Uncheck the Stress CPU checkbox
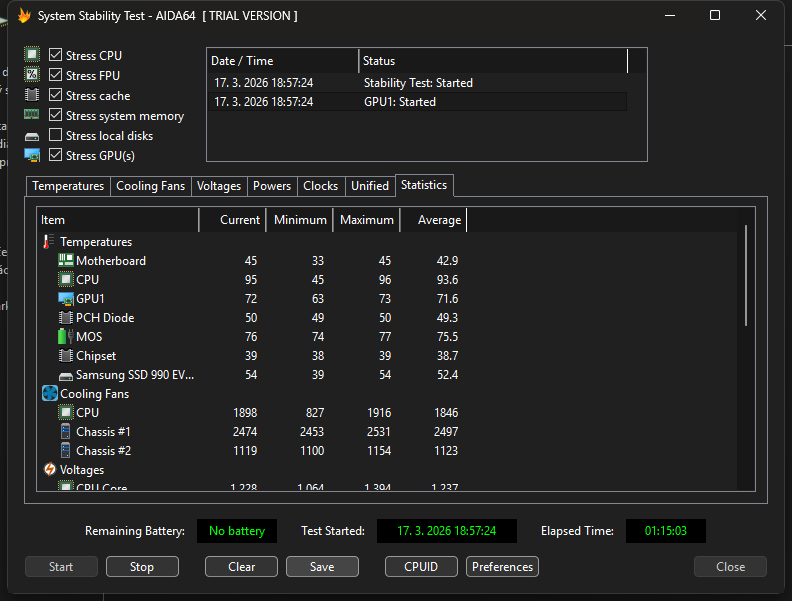The width and height of the screenshot is (792, 601). tap(55, 55)
